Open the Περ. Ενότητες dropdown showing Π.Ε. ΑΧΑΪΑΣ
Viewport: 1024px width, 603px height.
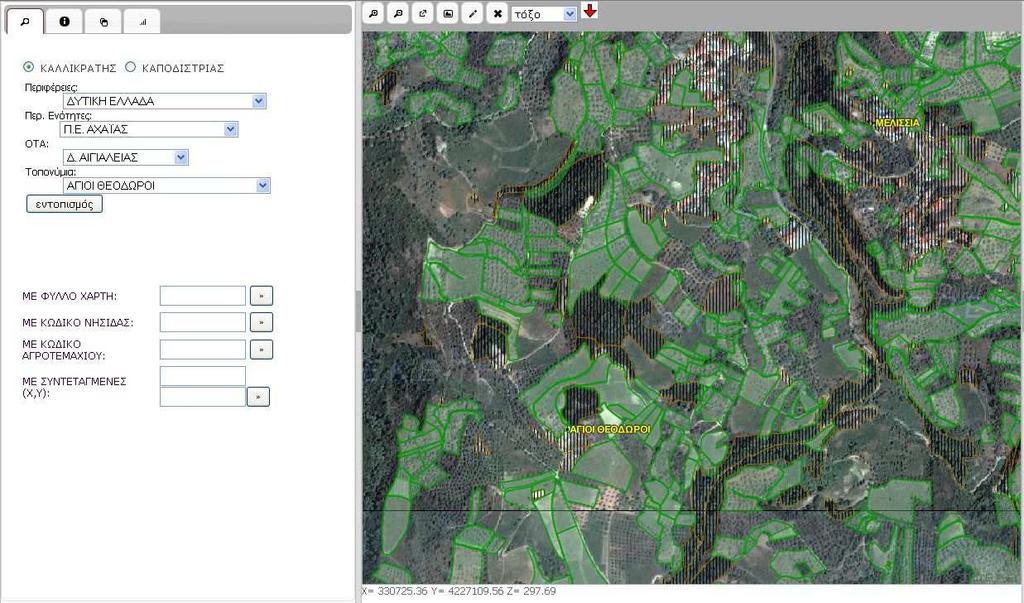point(149,129)
